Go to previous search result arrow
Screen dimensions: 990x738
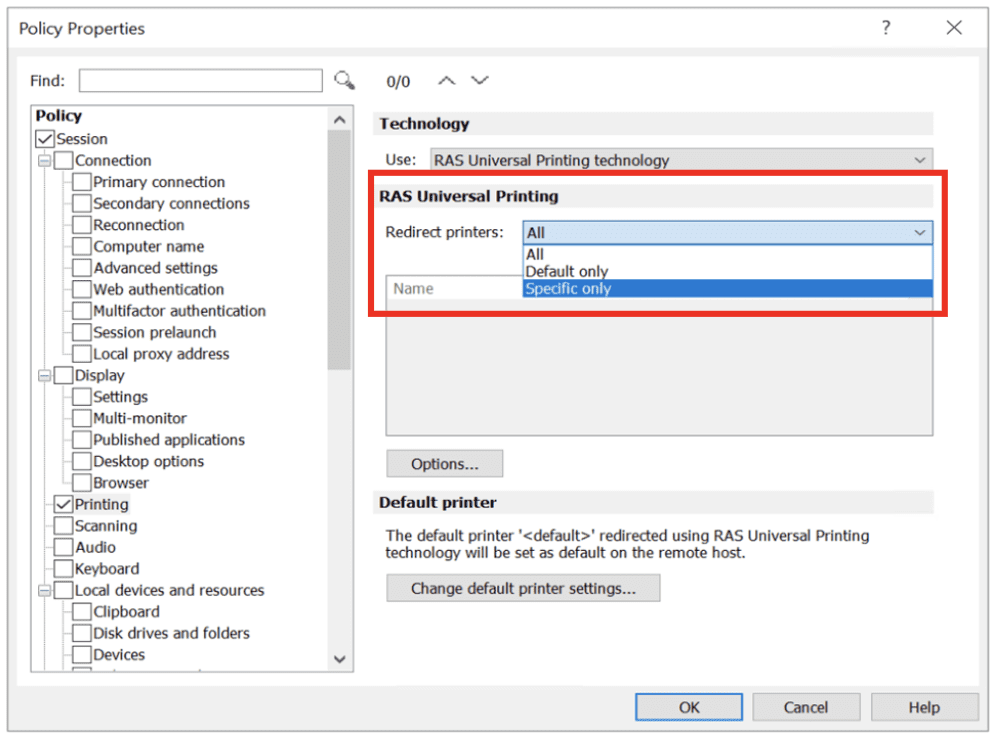coord(447,81)
